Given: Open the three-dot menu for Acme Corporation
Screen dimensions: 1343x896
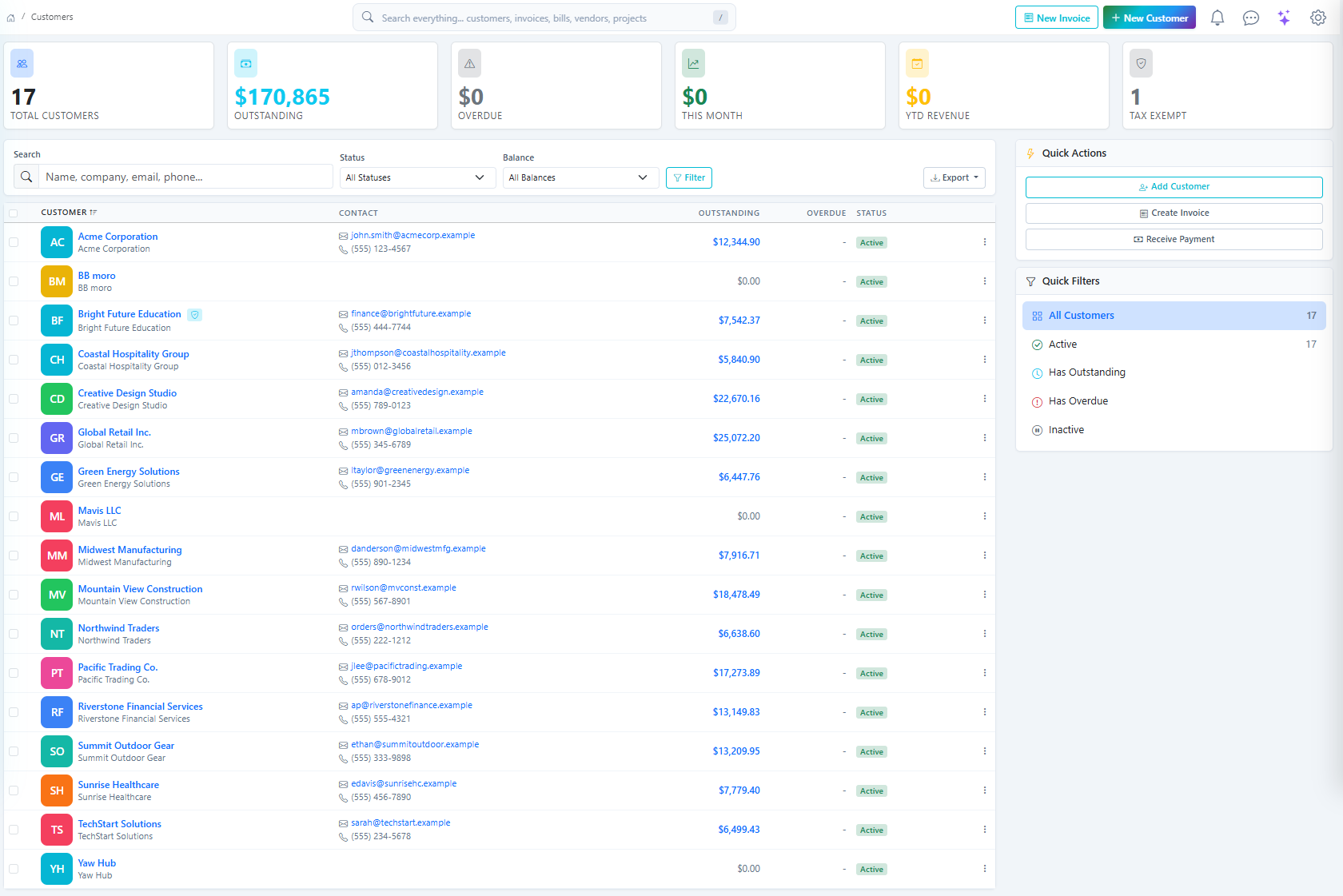Looking at the screenshot, I should [984, 242].
